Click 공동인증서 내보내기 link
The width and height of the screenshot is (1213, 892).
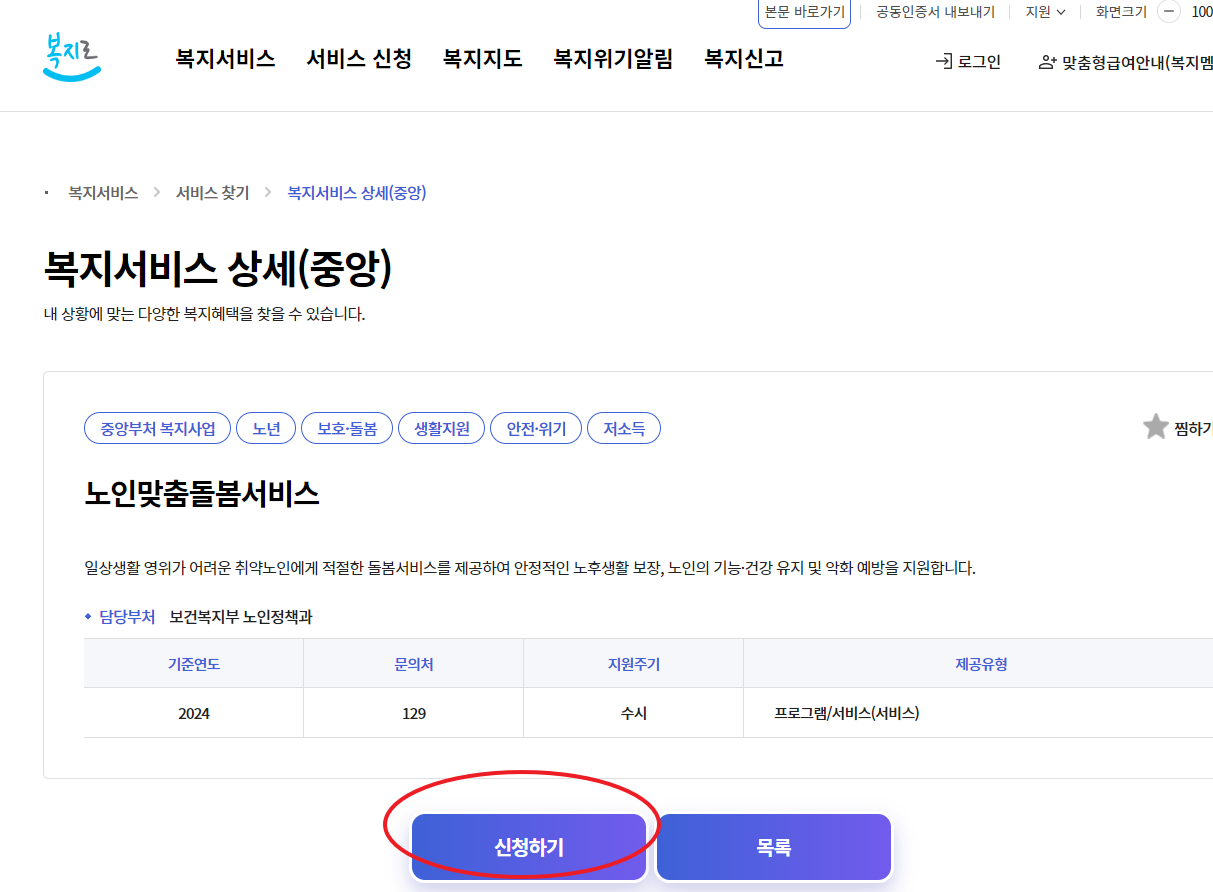pos(935,12)
